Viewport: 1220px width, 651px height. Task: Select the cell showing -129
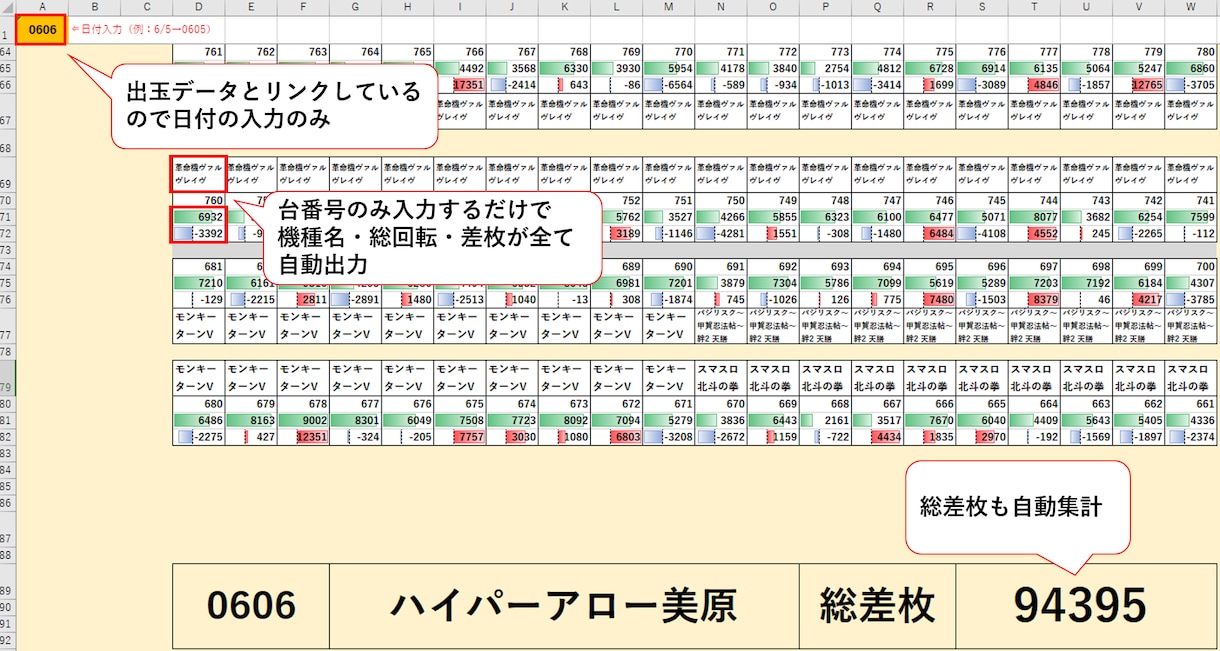(x=199, y=299)
